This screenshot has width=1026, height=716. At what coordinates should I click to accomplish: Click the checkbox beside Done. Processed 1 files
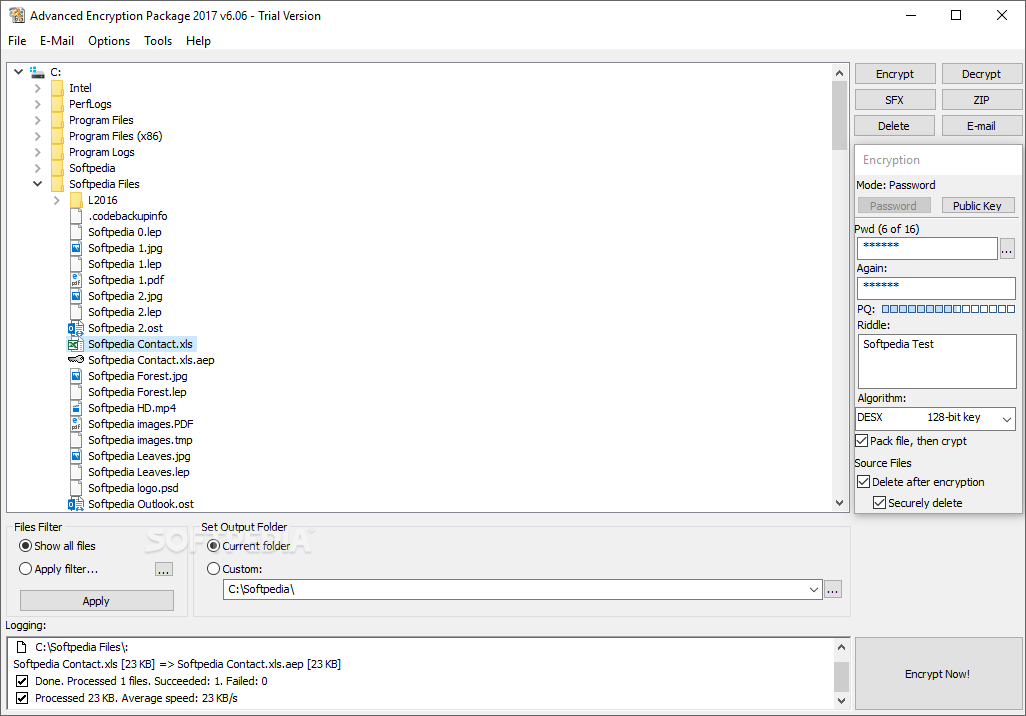(x=22, y=681)
